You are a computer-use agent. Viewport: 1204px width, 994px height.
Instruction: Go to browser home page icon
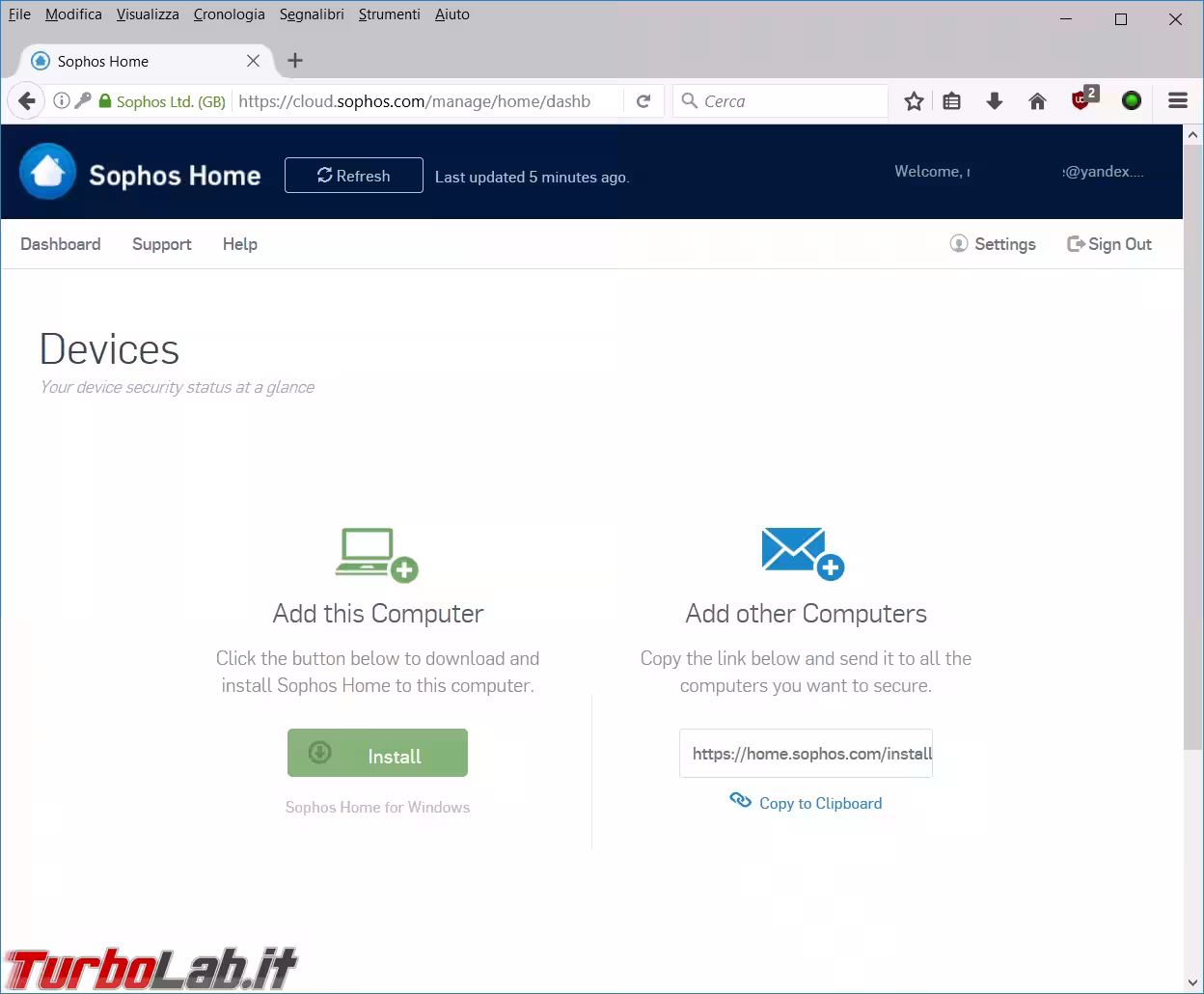[x=1037, y=101]
